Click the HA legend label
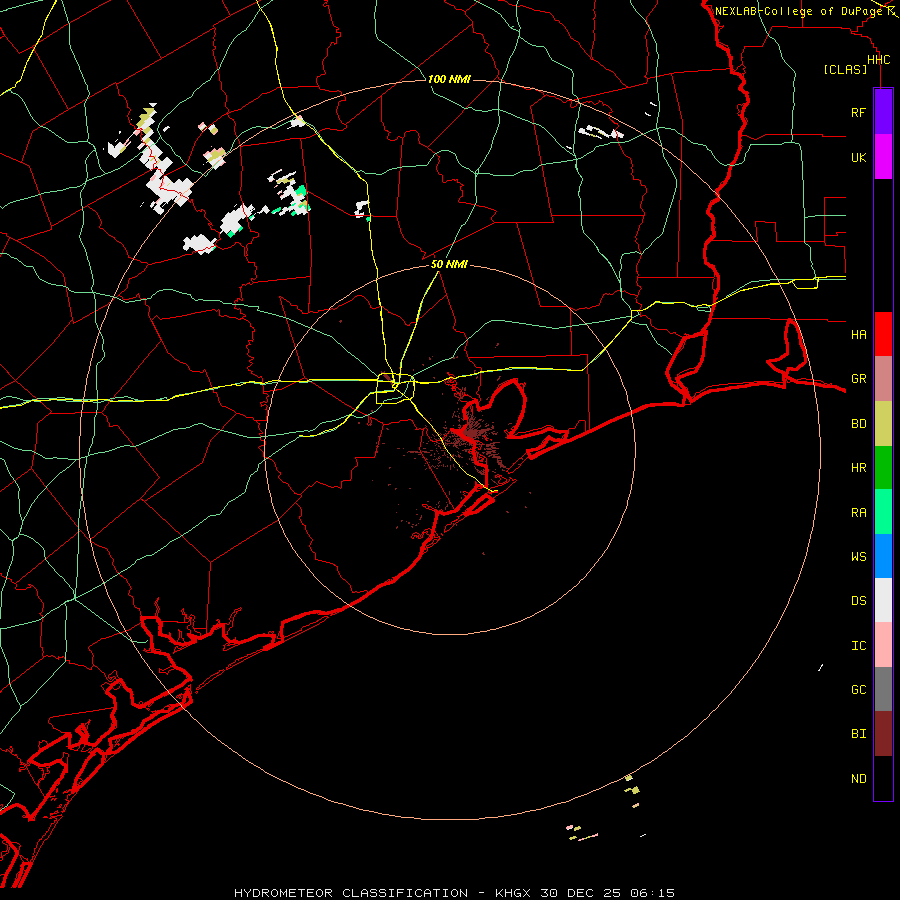900x900 pixels. coord(858,334)
